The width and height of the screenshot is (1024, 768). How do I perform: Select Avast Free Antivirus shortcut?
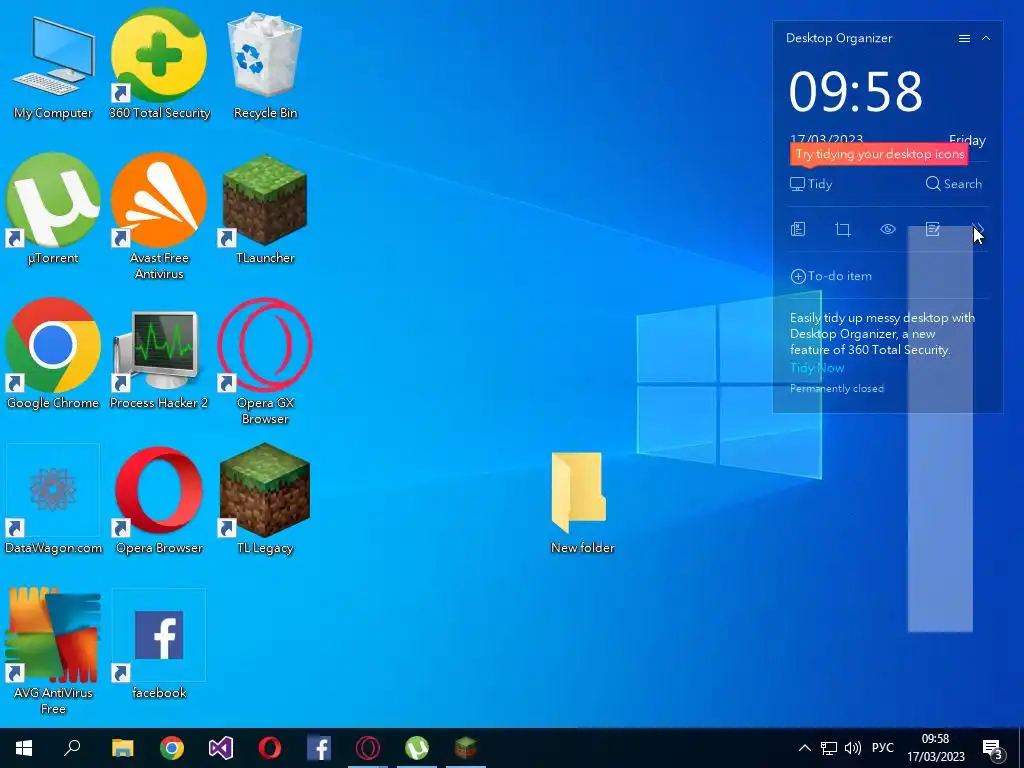point(159,216)
